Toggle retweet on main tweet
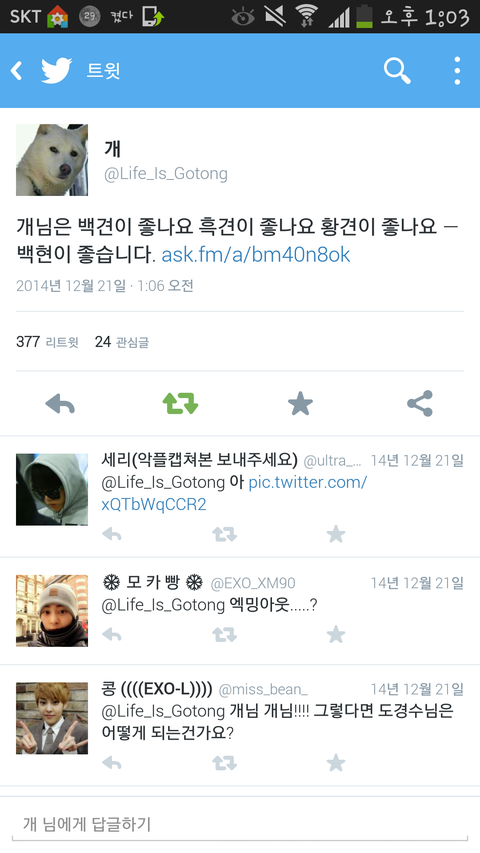 pyautogui.click(x=180, y=404)
